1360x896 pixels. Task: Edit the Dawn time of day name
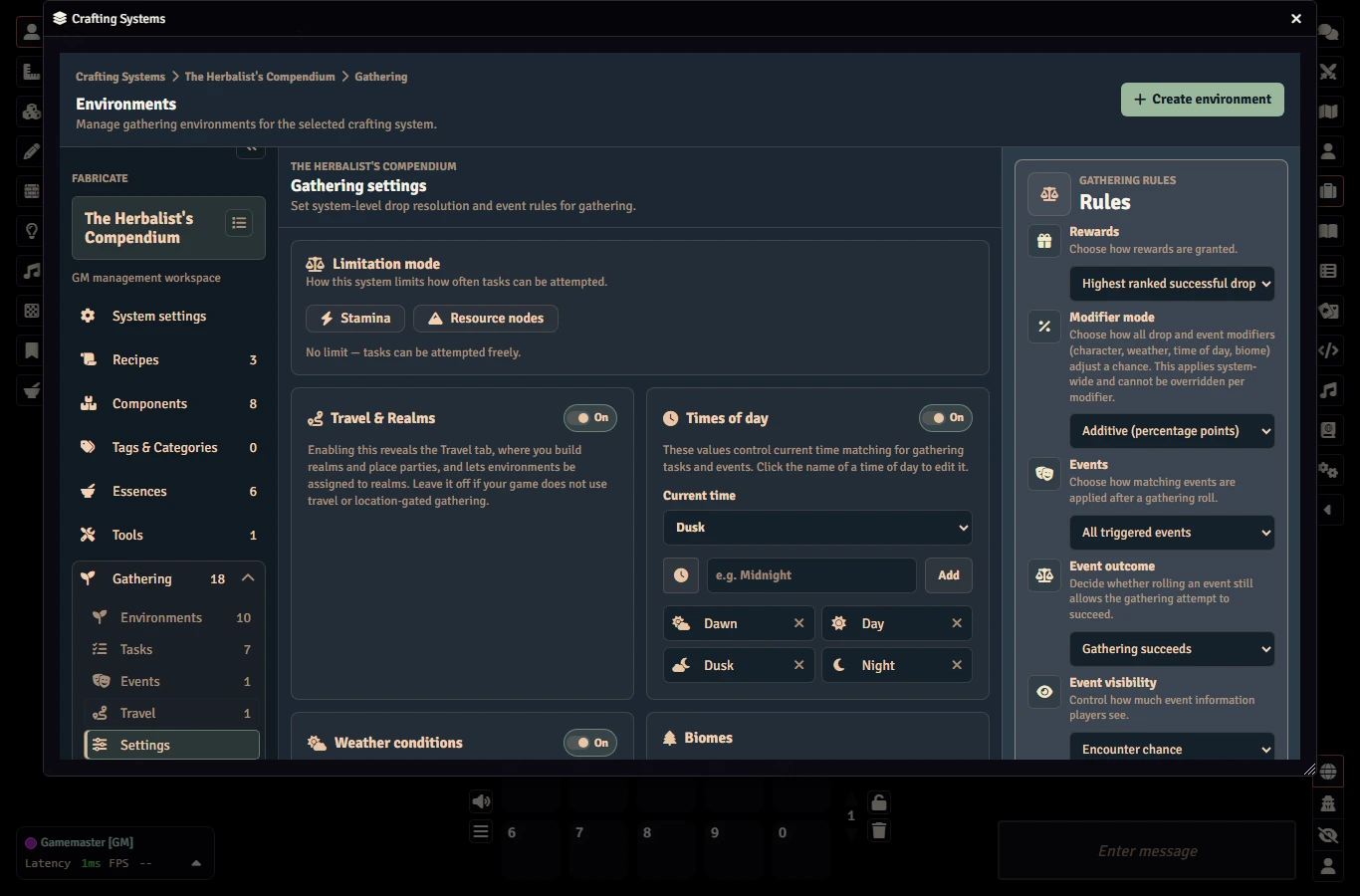click(721, 623)
